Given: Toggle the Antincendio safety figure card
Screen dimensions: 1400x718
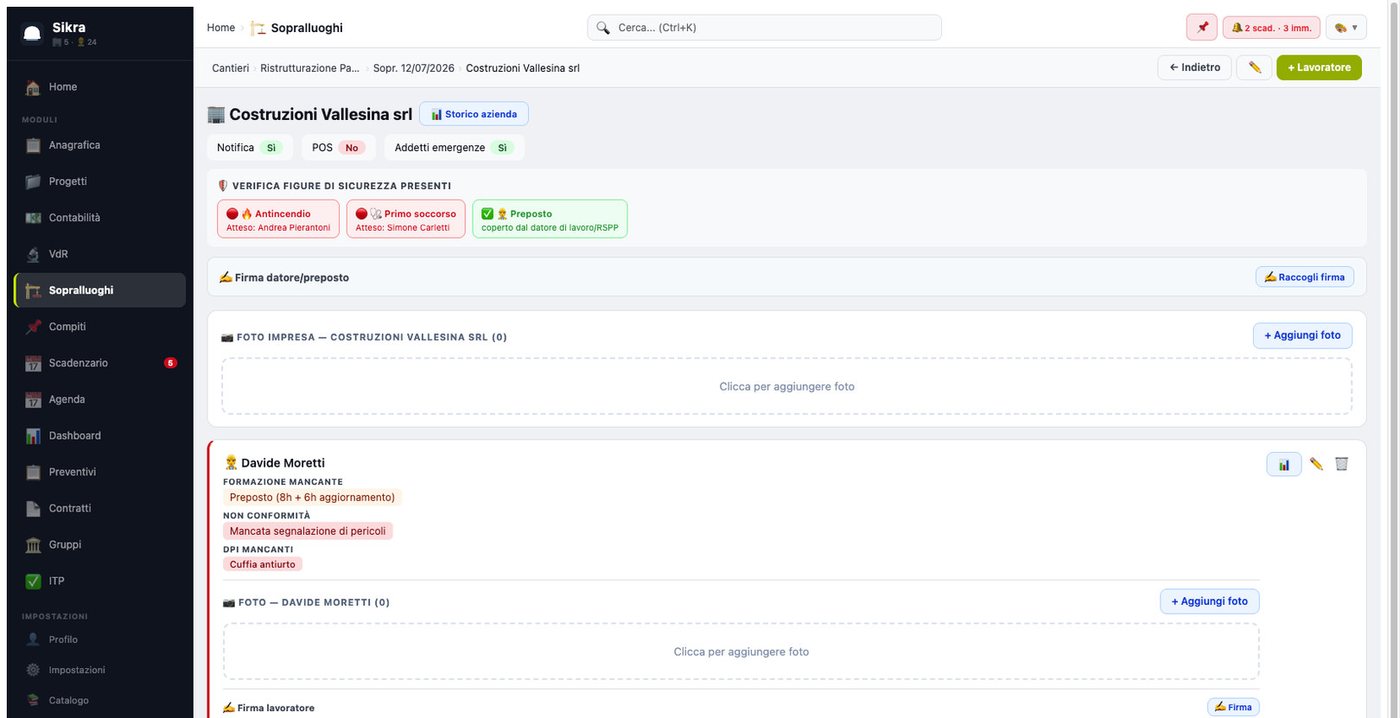Looking at the screenshot, I should tap(278, 219).
